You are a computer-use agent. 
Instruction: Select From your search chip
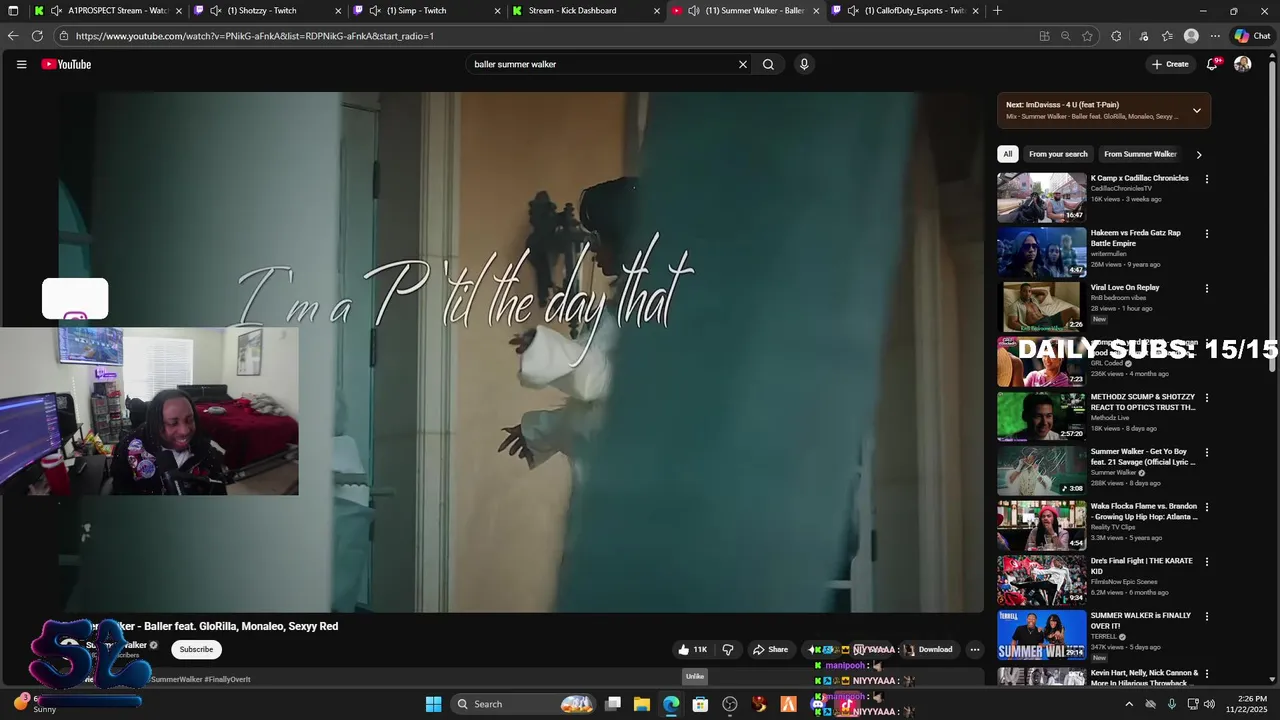click(x=1058, y=154)
